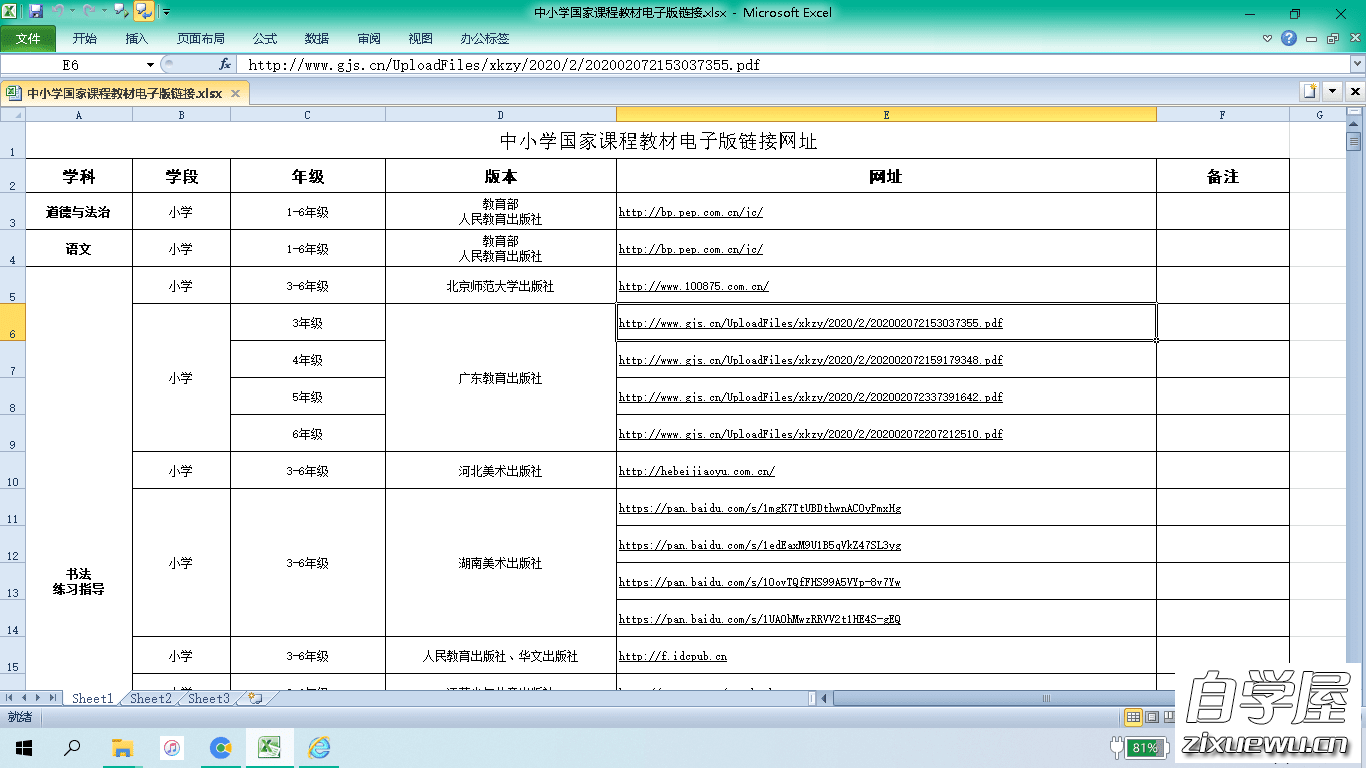Click the quick access icon left of highlighted one

[122, 12]
